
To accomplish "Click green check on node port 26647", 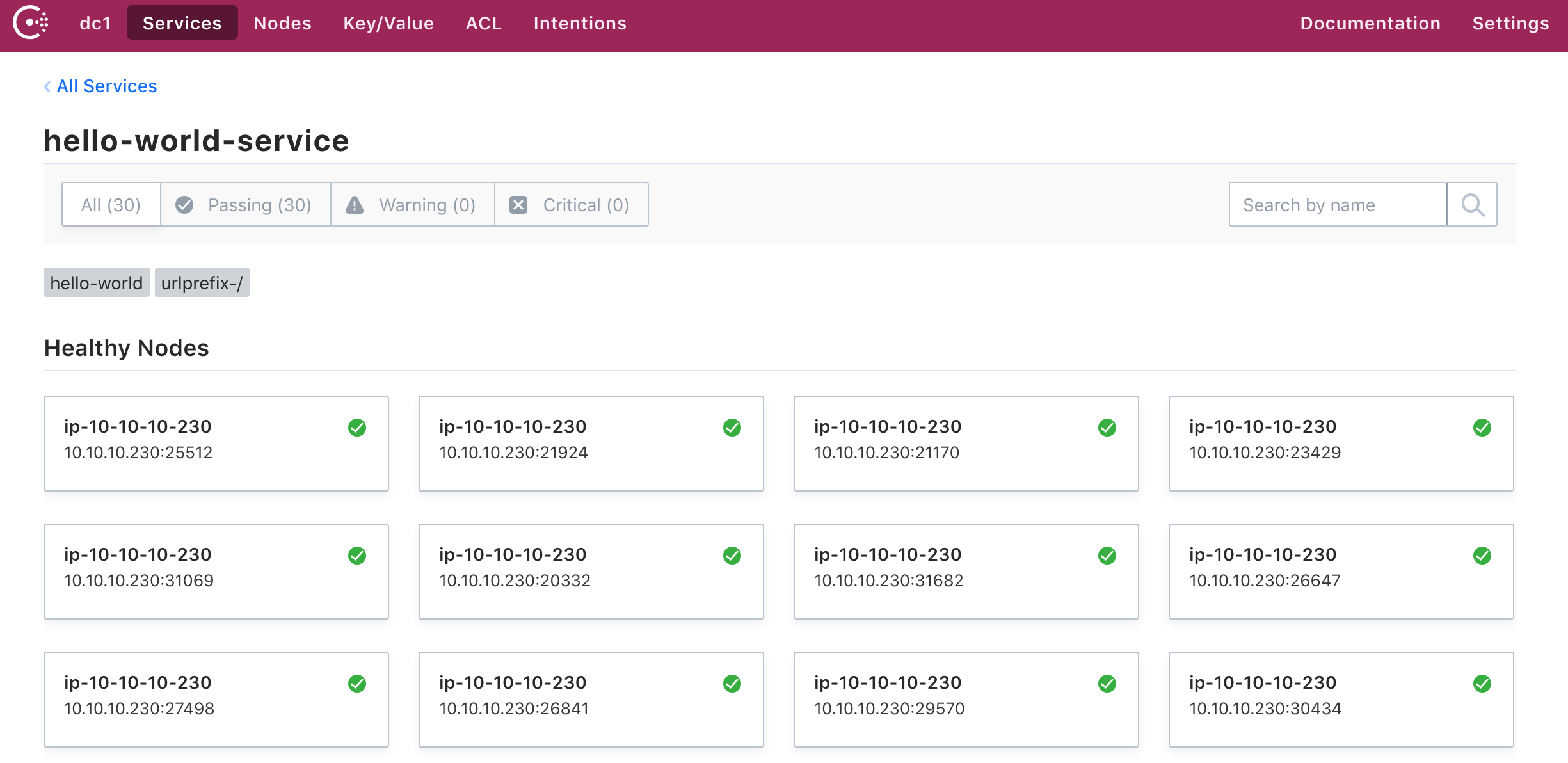I will coord(1482,556).
